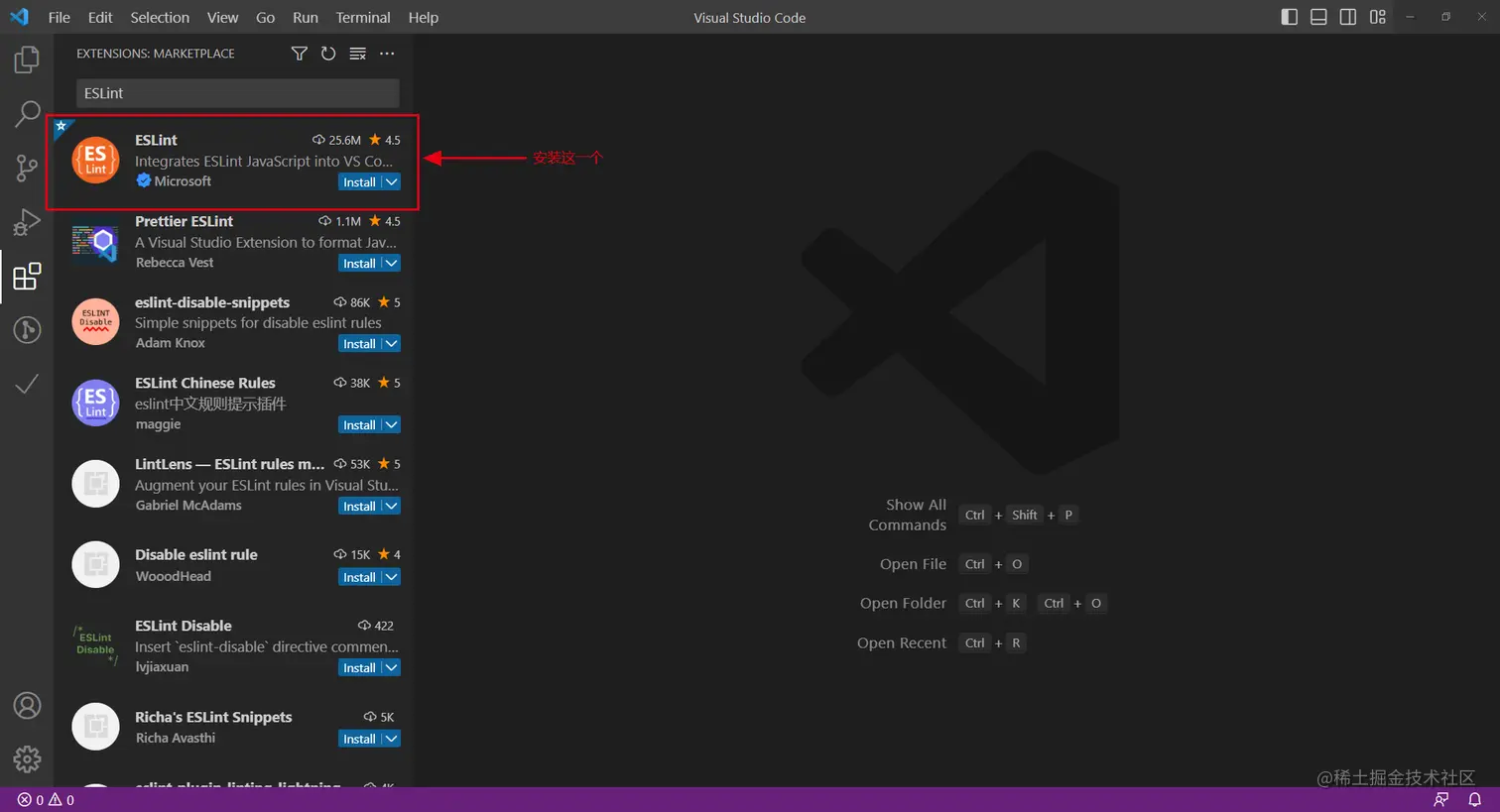Image resolution: width=1500 pixels, height=812 pixels.
Task: Install LintLens extension
Action: click(x=359, y=507)
